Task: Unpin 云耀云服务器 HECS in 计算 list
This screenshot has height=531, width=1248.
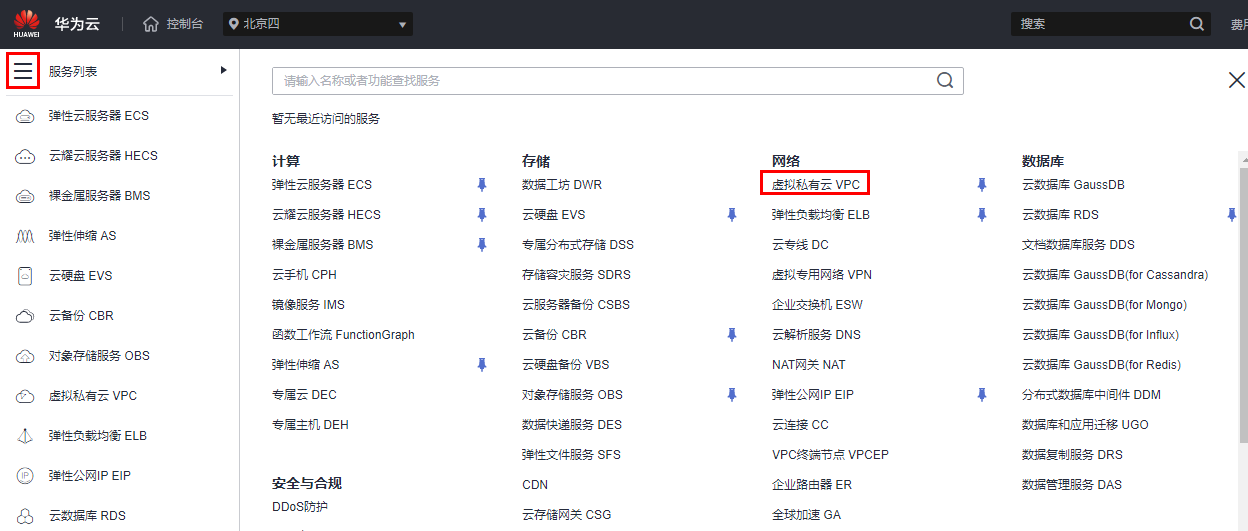Action: [482, 215]
